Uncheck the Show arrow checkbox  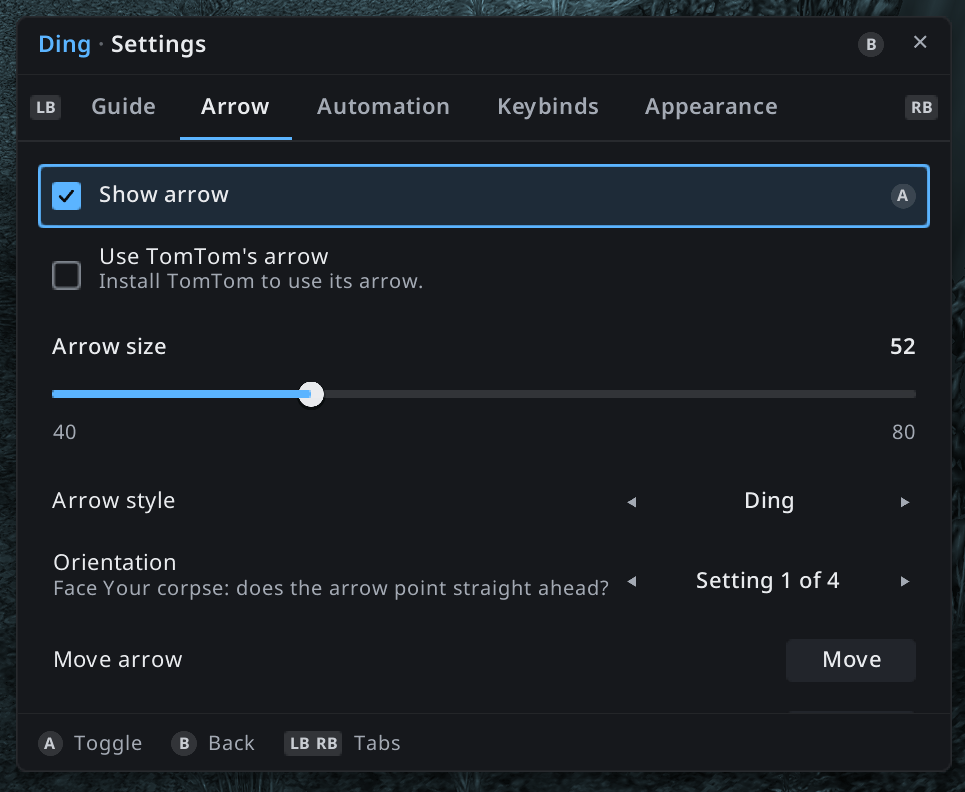[66, 196]
